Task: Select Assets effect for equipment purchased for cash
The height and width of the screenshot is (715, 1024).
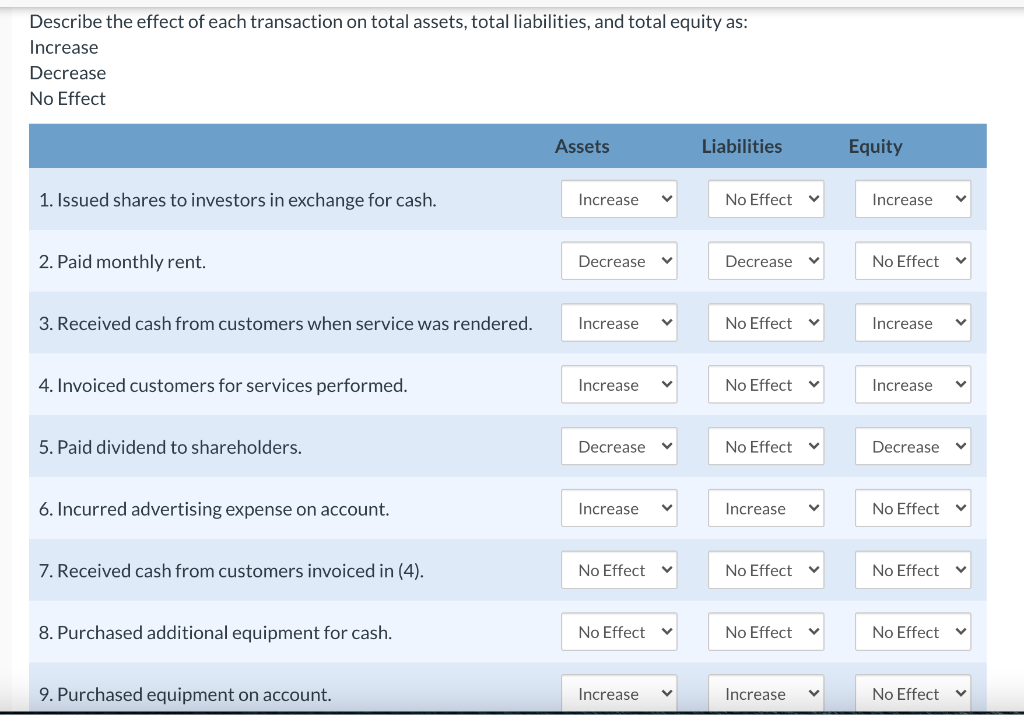Action: [x=619, y=631]
